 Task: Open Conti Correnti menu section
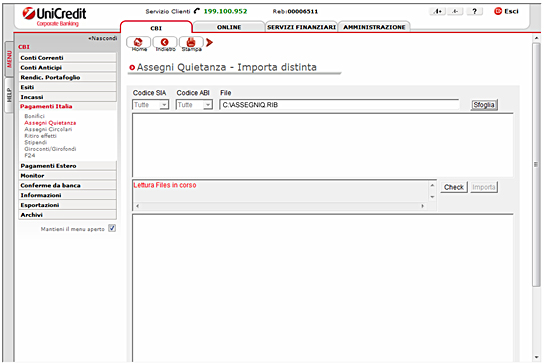67,58
